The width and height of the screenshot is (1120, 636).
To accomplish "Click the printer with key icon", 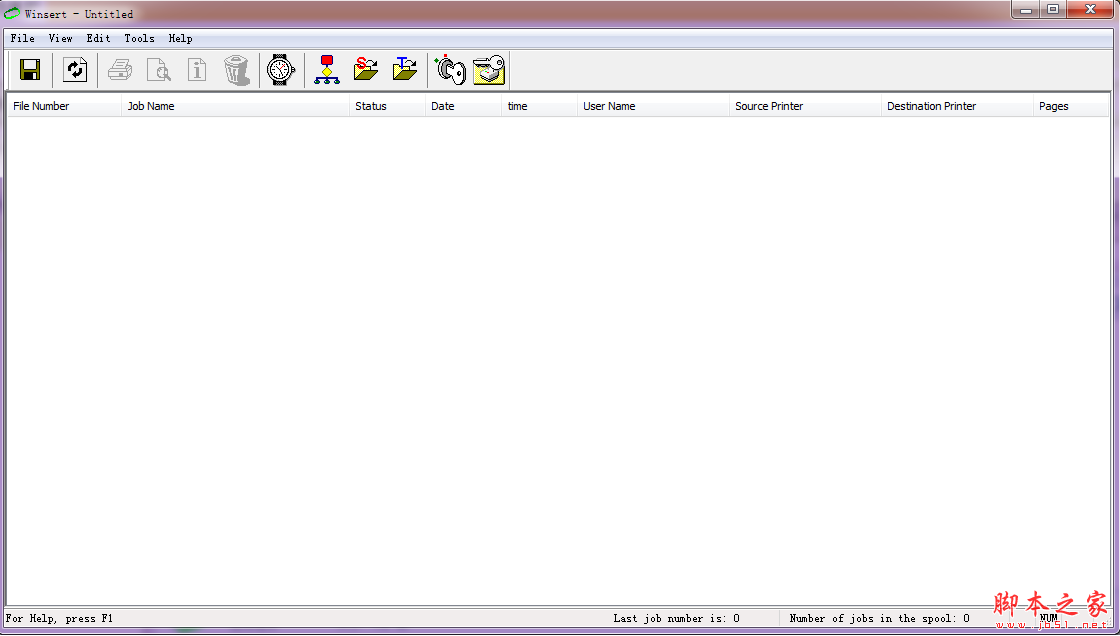I will pyautogui.click(x=489, y=70).
